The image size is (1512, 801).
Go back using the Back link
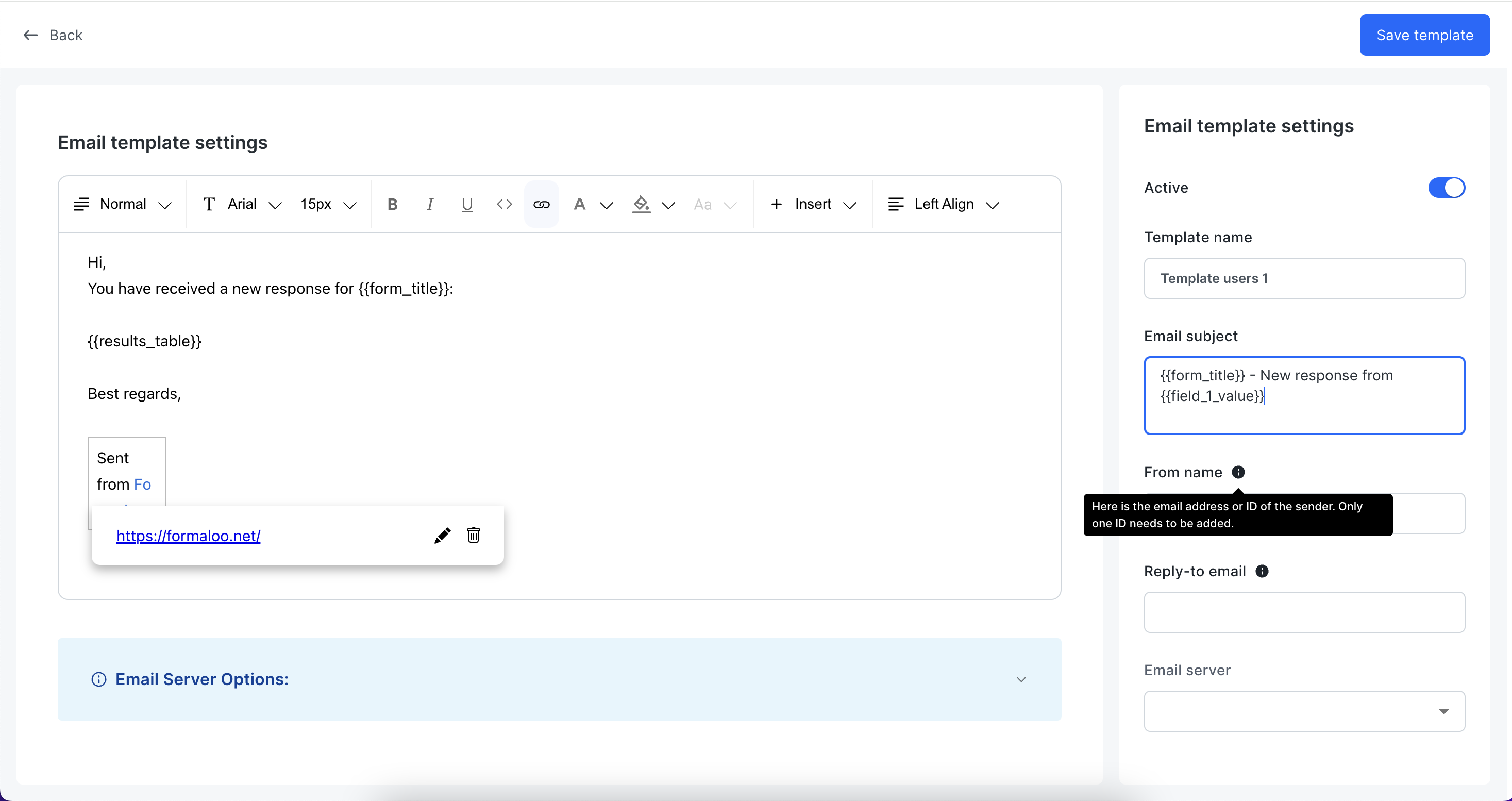66,35
